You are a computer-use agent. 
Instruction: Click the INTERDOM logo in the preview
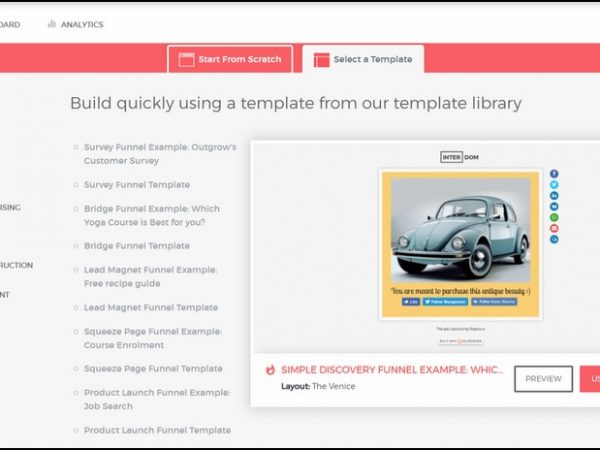(x=460, y=157)
